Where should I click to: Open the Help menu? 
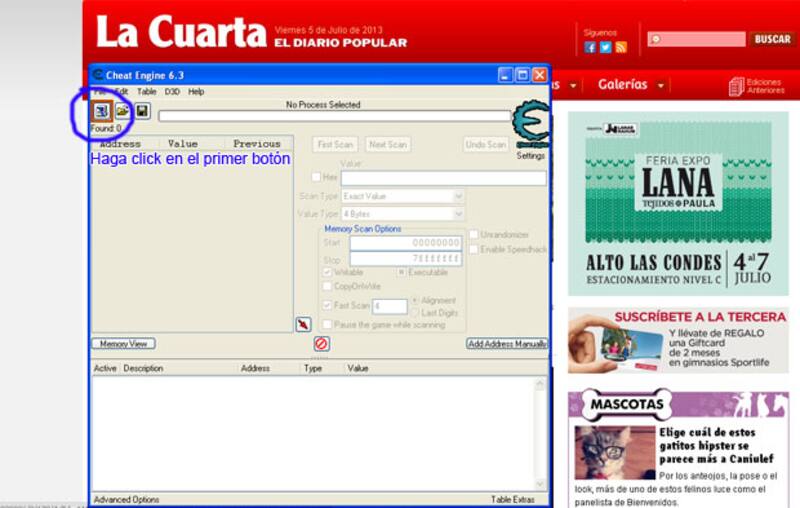[196, 91]
